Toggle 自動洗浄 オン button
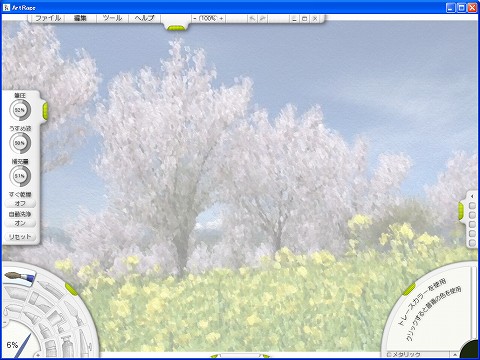The height and width of the screenshot is (360, 480). pos(20,223)
